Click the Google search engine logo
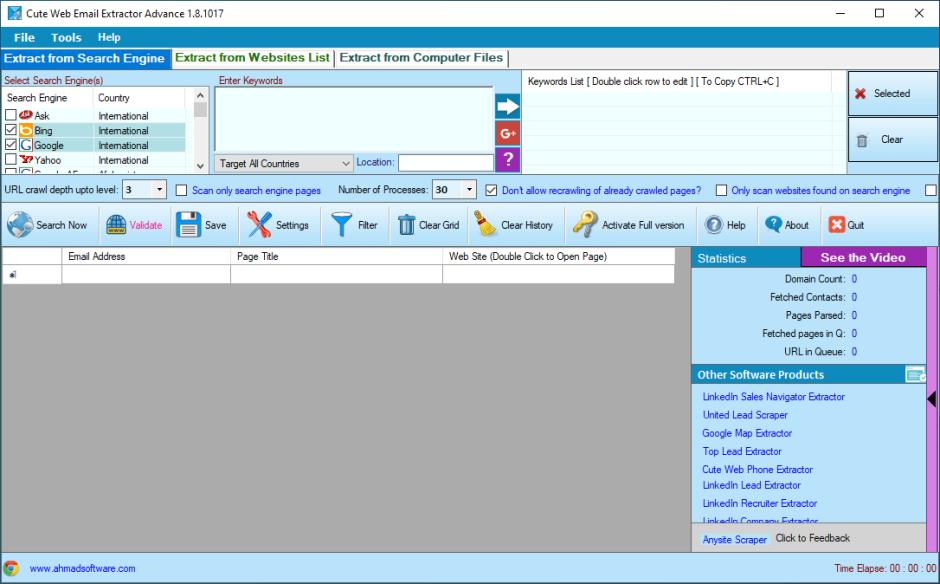Viewport: 940px width, 584px height. click(x=26, y=145)
